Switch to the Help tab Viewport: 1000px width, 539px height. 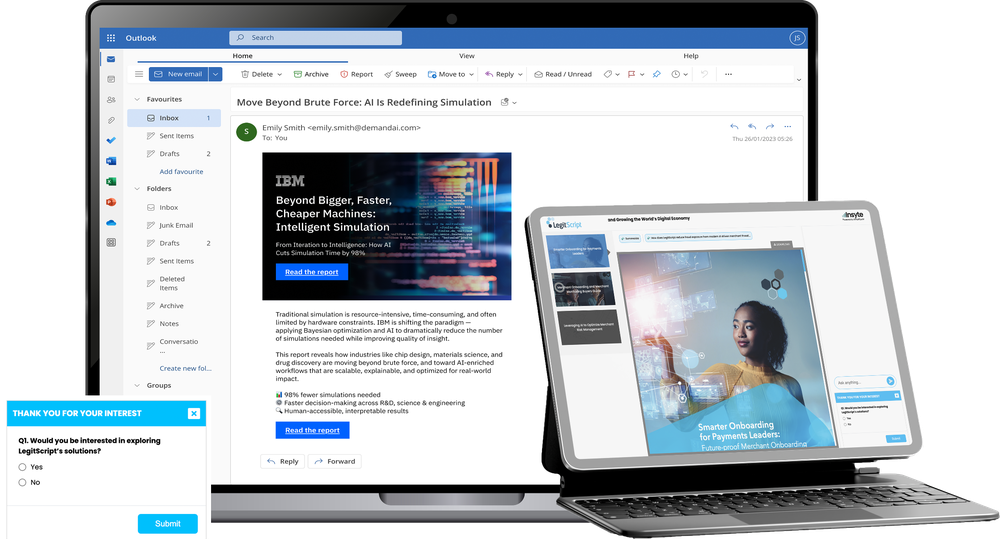pyautogui.click(x=691, y=56)
